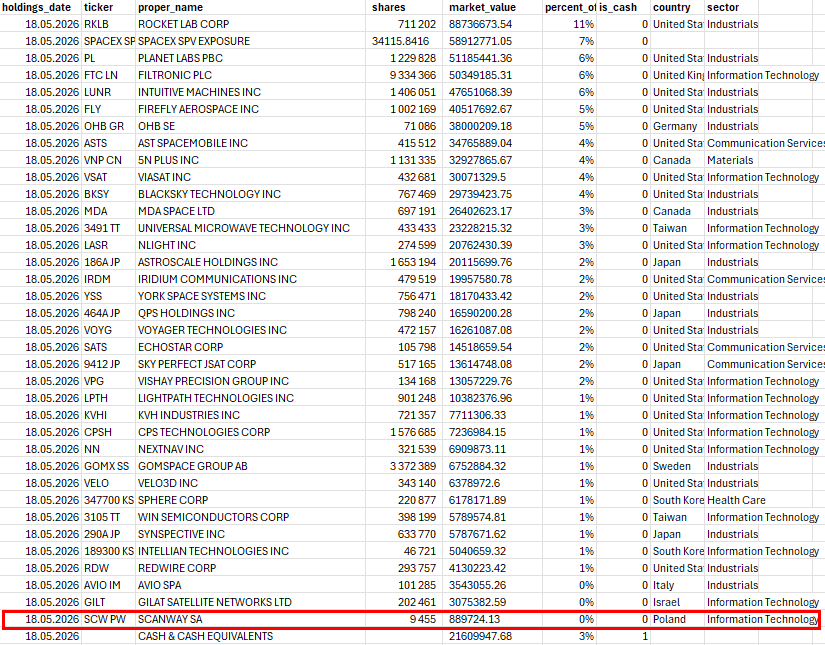825x645 pixels.
Task: Click the VELO3D INC cell
Action: pos(250,483)
